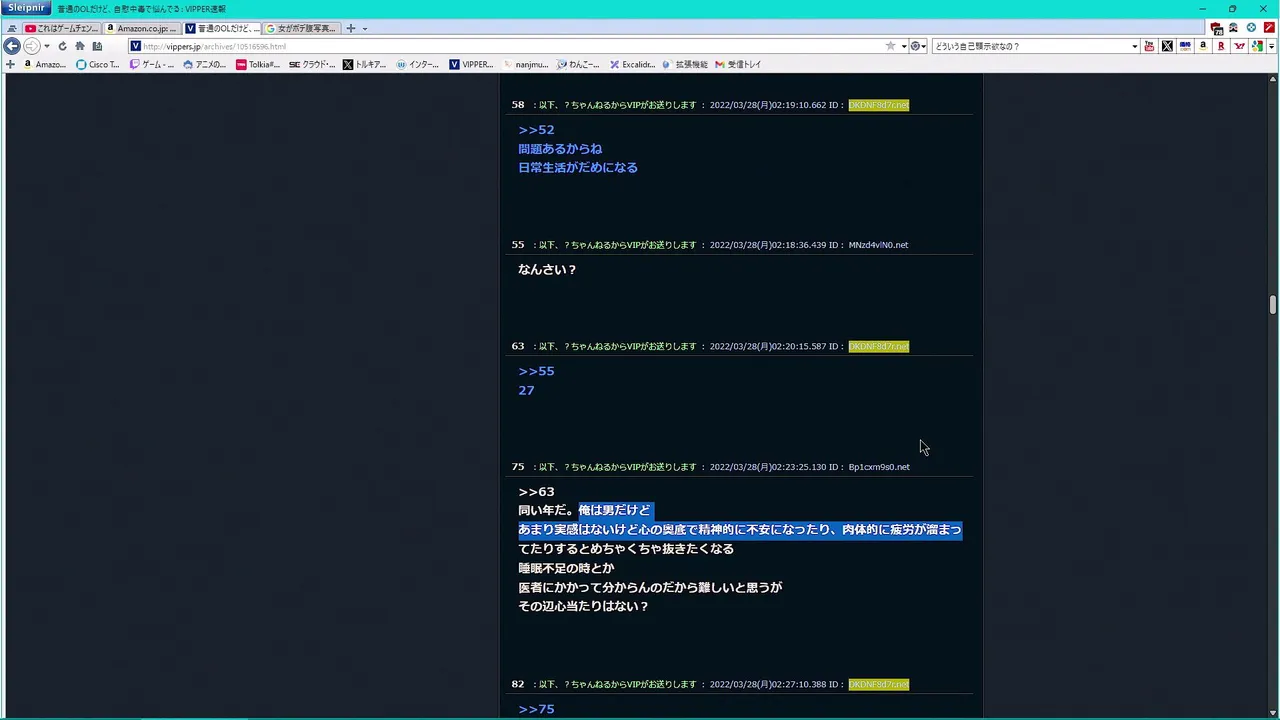Search with X engine icon
The width and height of the screenshot is (1280, 720).
pos(1167,46)
